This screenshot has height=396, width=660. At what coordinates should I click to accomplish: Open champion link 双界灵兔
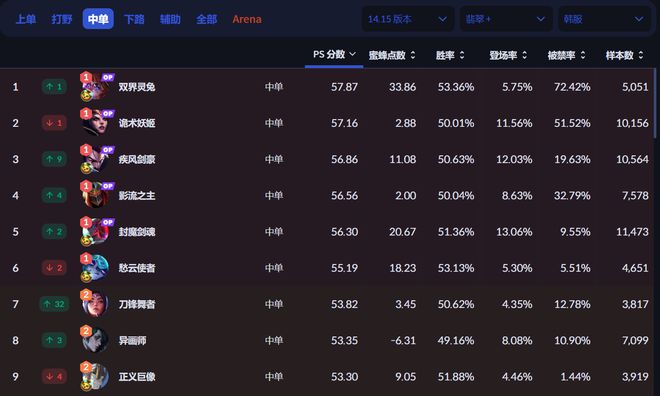click(x=137, y=87)
